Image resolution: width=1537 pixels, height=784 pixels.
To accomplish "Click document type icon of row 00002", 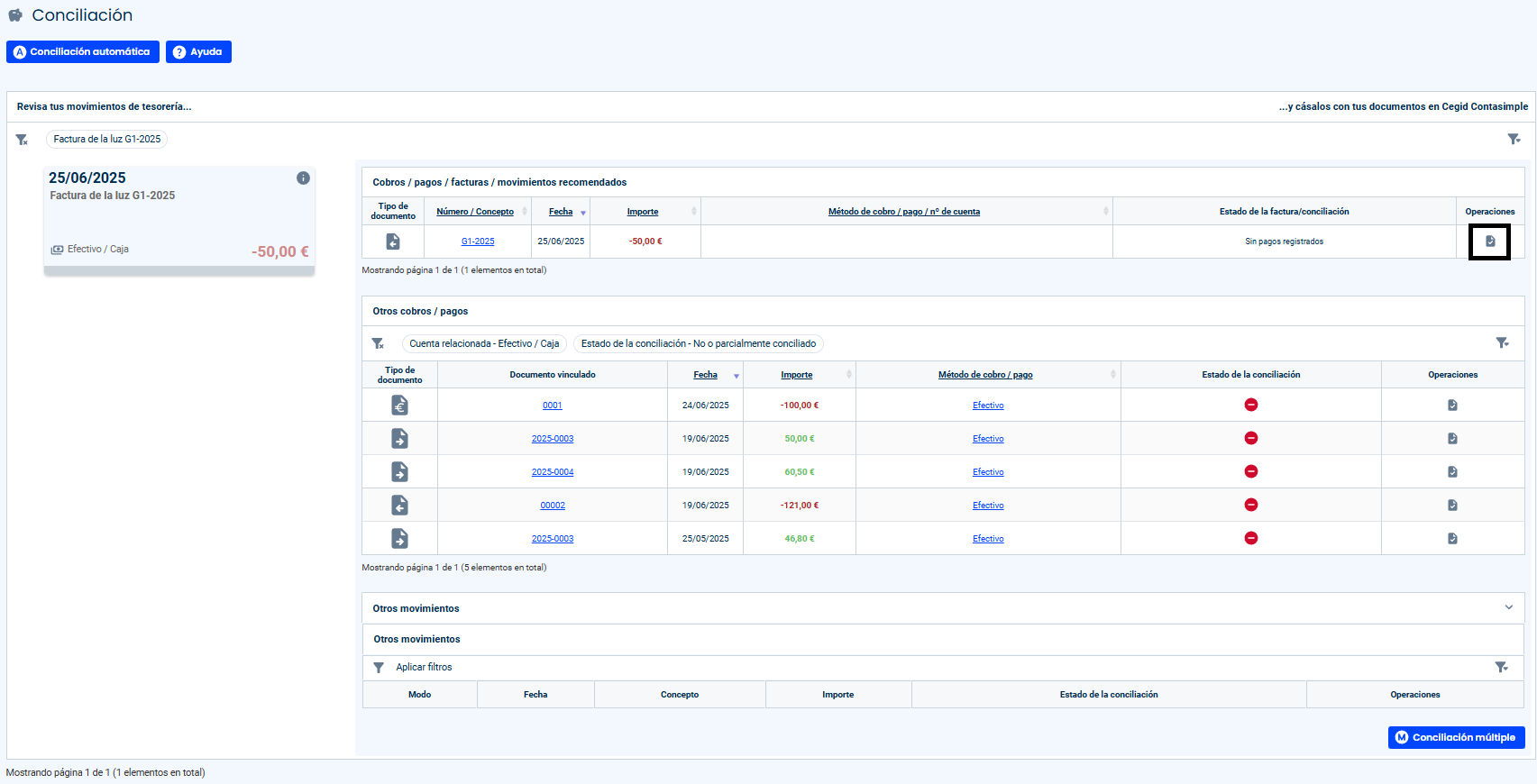I will [x=399, y=506].
